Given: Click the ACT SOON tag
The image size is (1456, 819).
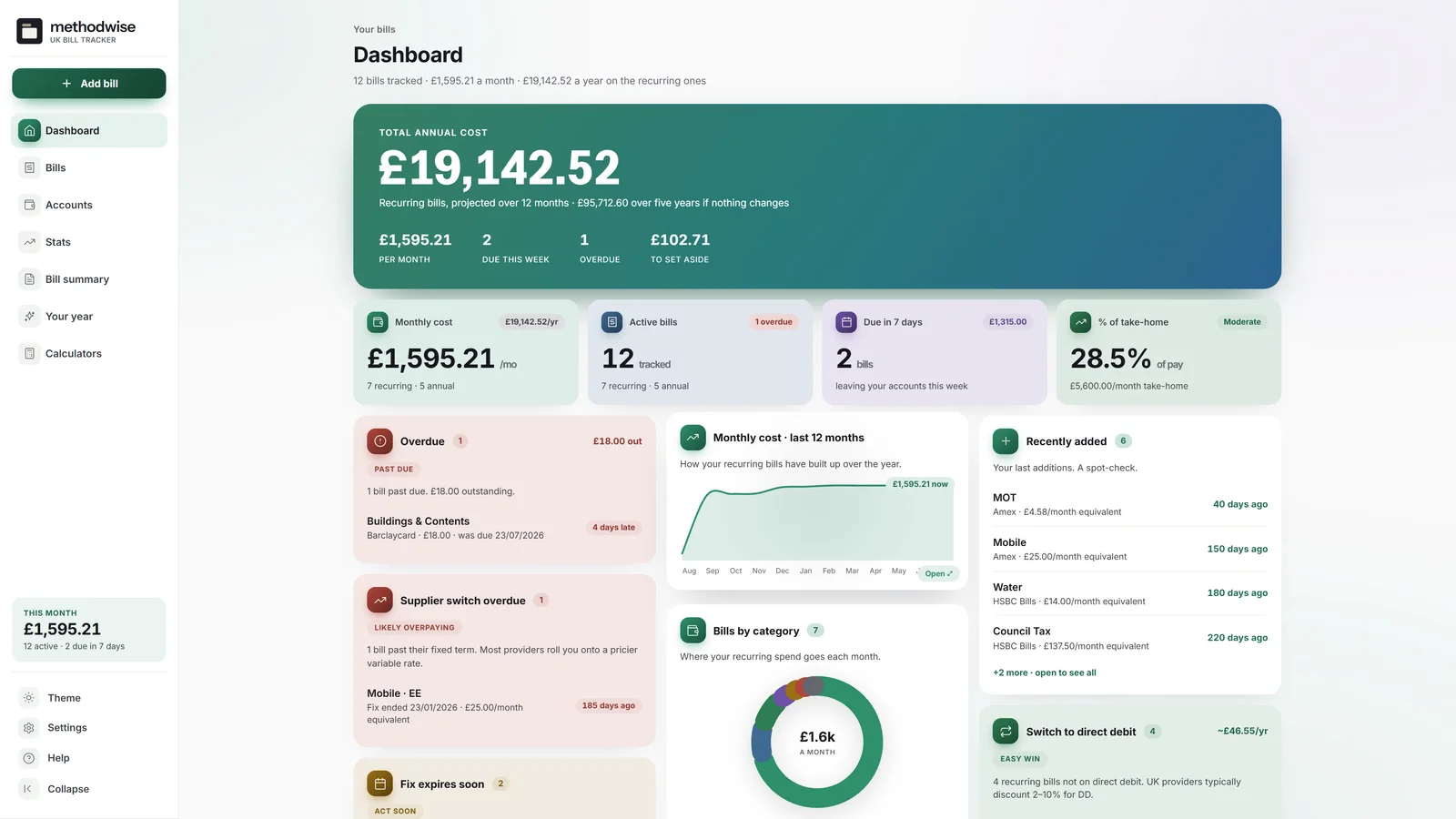Looking at the screenshot, I should click(395, 811).
